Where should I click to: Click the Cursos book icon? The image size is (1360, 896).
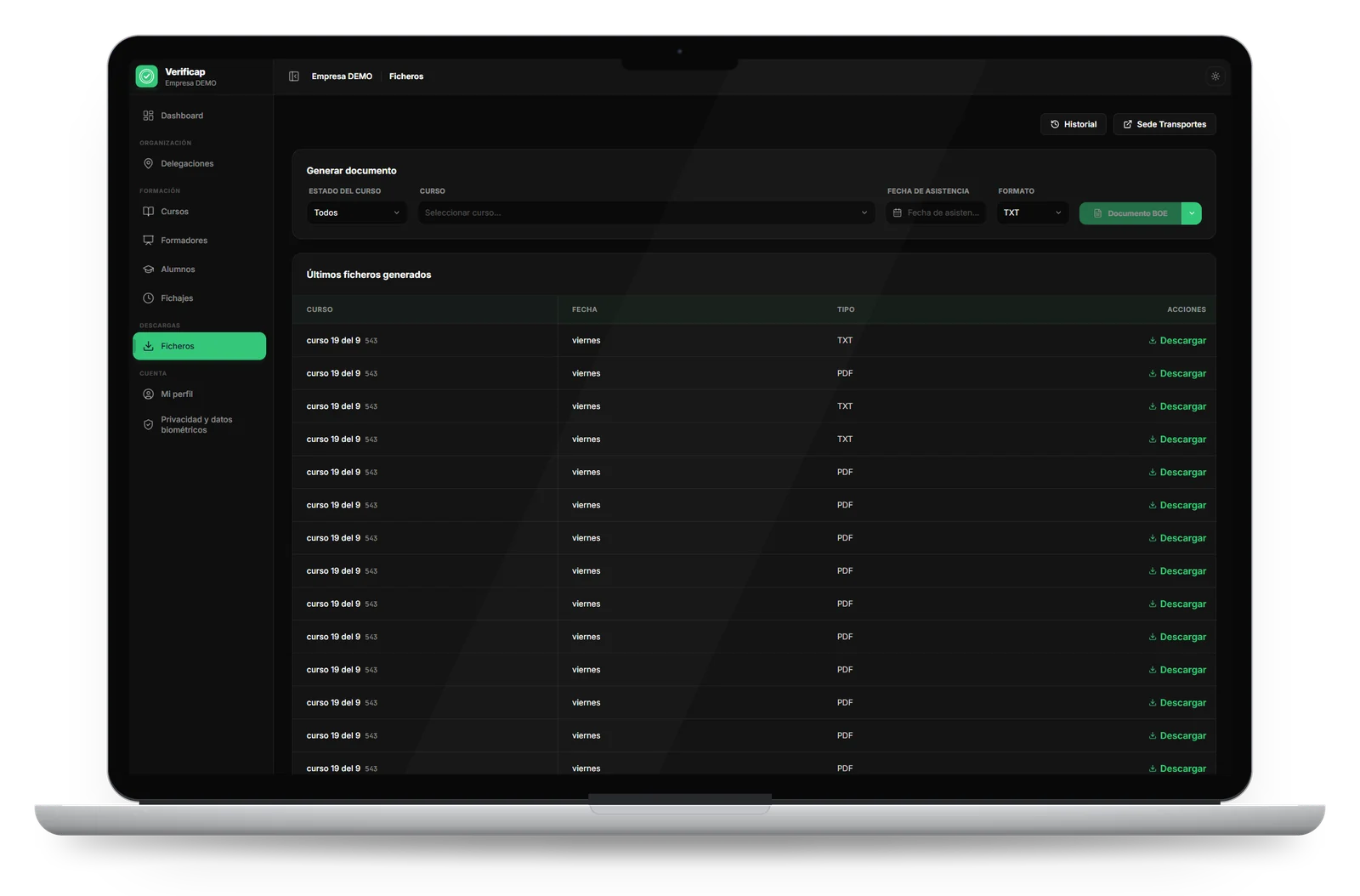[x=149, y=212]
